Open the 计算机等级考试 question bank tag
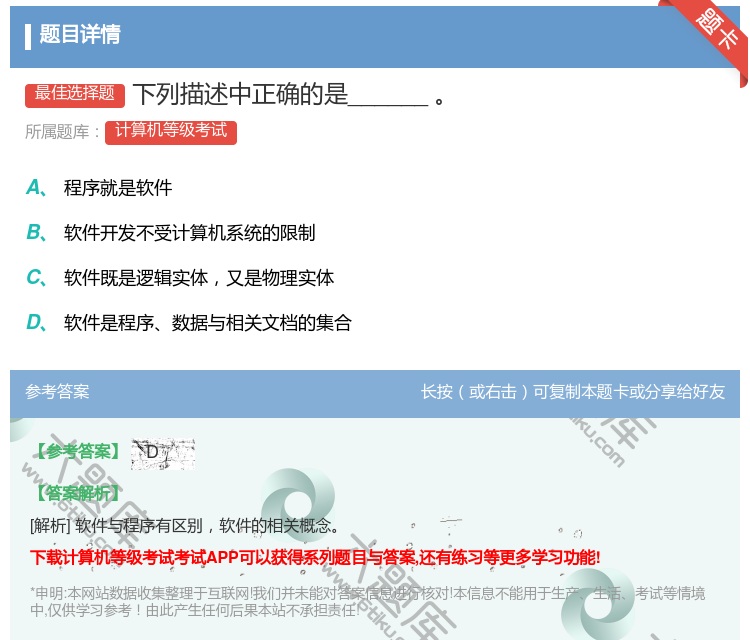 [x=171, y=132]
